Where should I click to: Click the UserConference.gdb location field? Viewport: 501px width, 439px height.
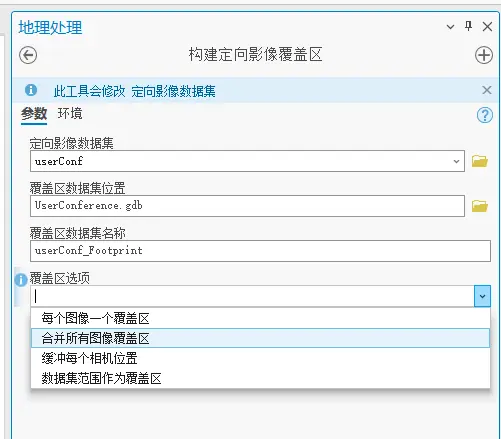(x=247, y=206)
